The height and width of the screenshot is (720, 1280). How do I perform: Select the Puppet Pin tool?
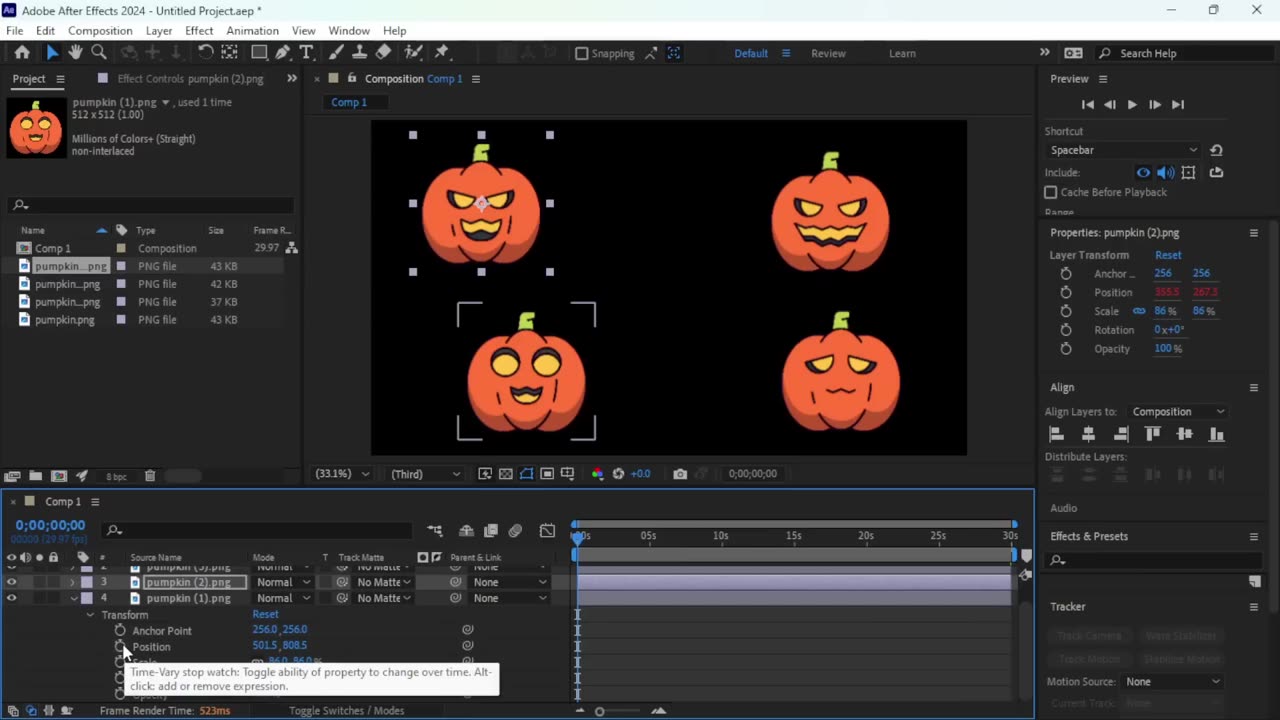[x=442, y=53]
